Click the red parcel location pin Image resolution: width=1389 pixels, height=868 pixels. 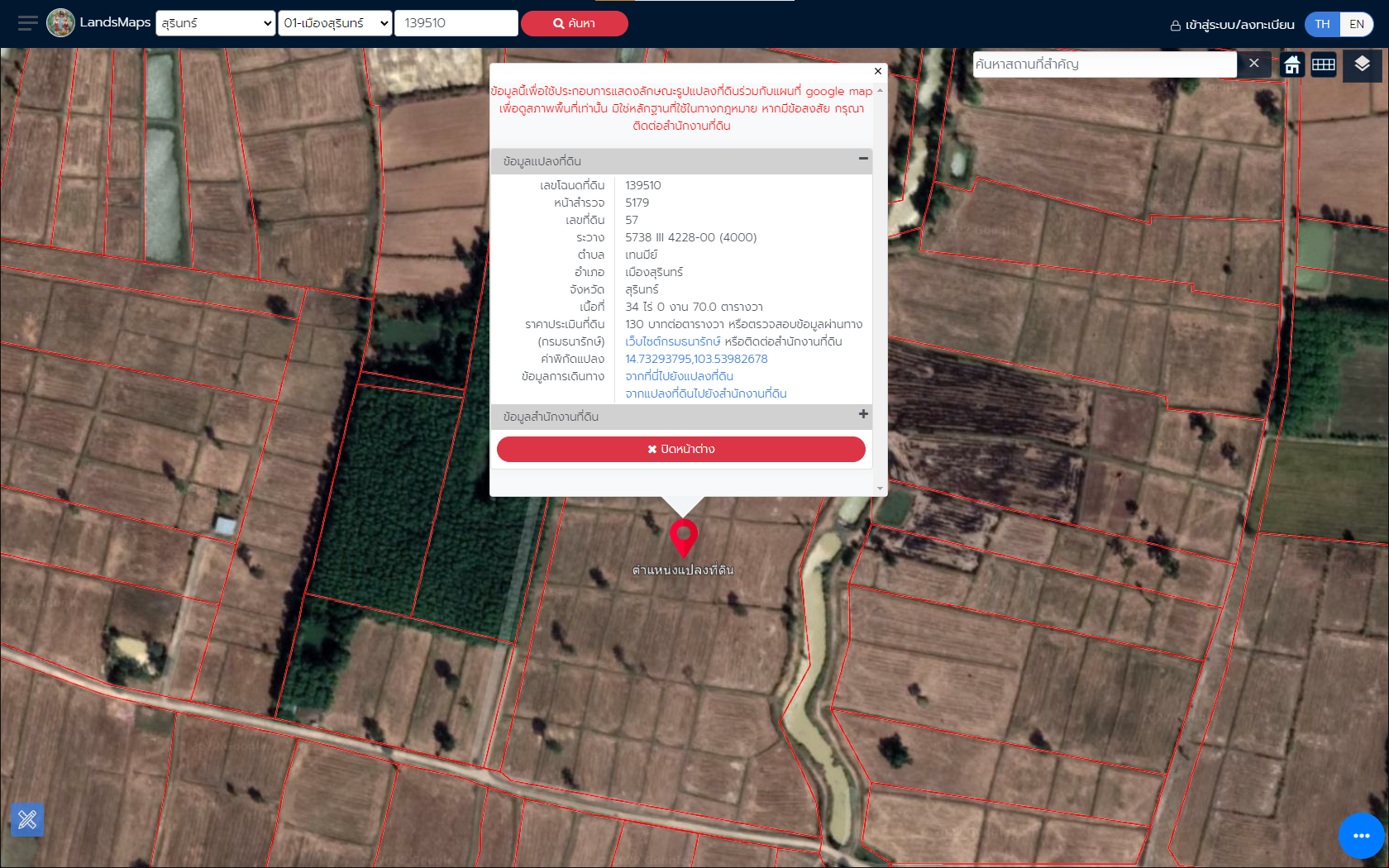(x=684, y=537)
